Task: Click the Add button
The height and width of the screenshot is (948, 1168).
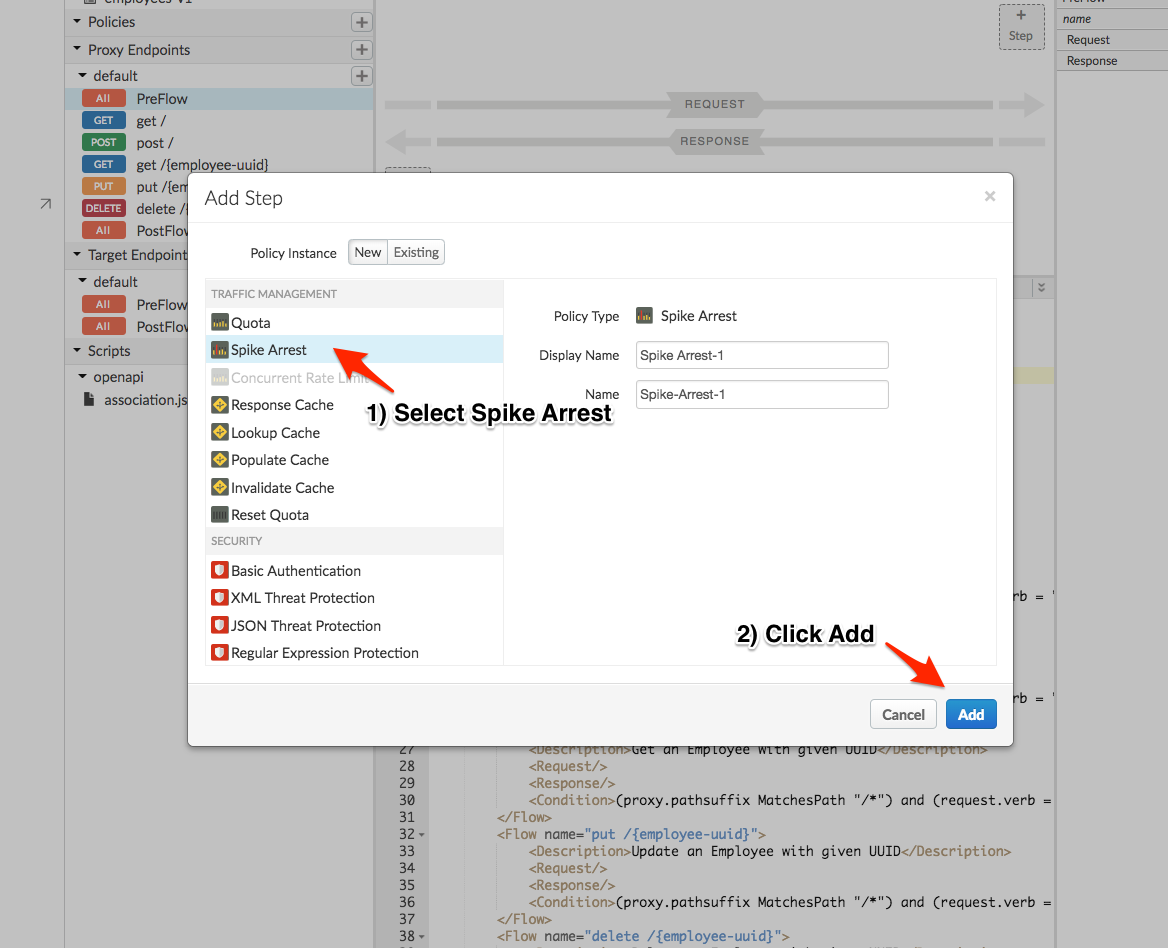Action: point(971,714)
